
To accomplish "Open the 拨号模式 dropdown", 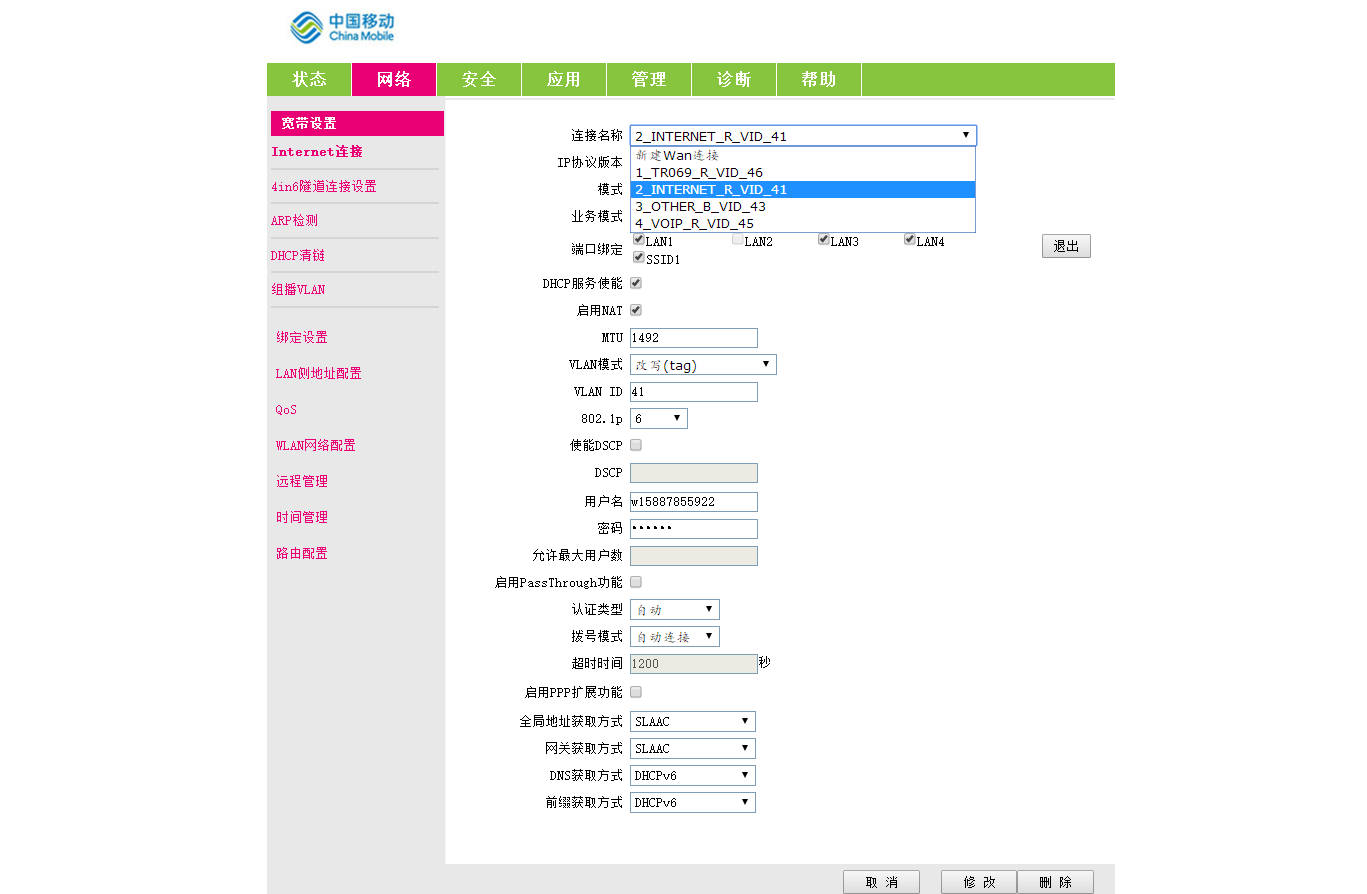I will click(x=675, y=637).
